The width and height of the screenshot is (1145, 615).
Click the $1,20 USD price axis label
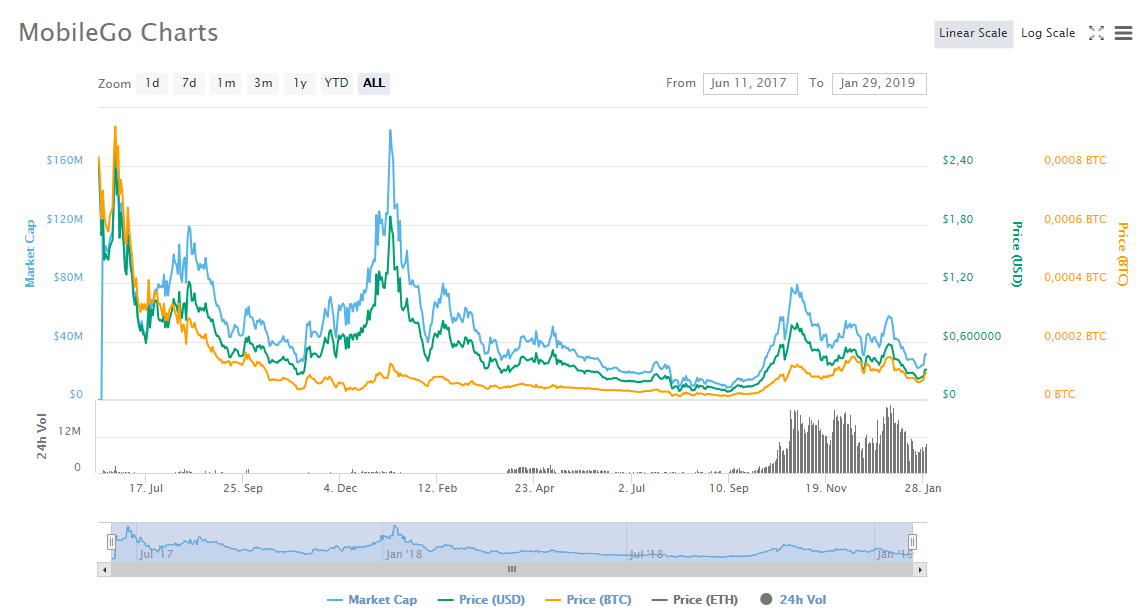pyautogui.click(x=957, y=278)
